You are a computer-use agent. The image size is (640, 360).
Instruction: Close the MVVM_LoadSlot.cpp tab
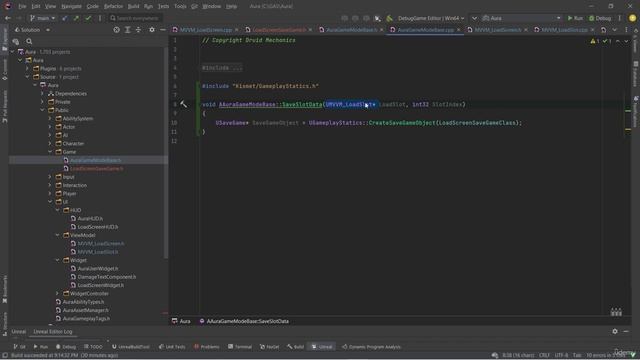pos(592,30)
